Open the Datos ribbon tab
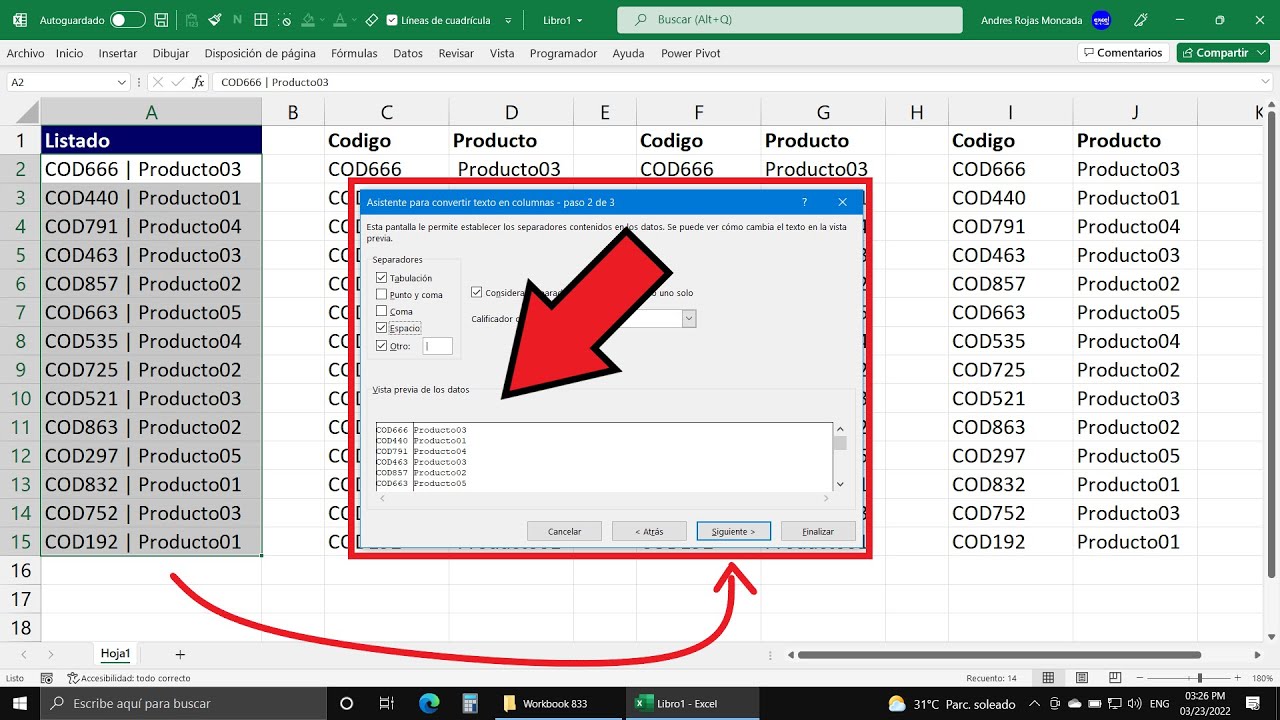Screen dimensions: 1280x720 pyautogui.click(x=408, y=53)
